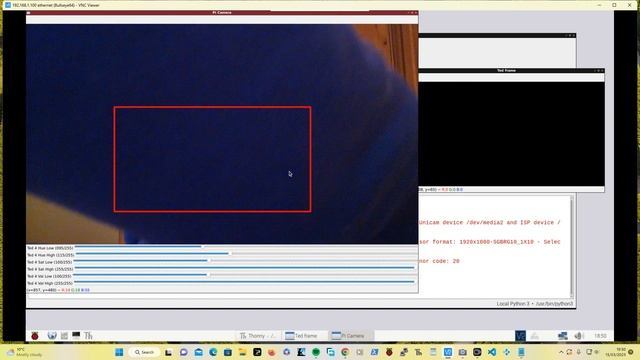Click the Thonny shell vertical scrollbar

point(572,247)
